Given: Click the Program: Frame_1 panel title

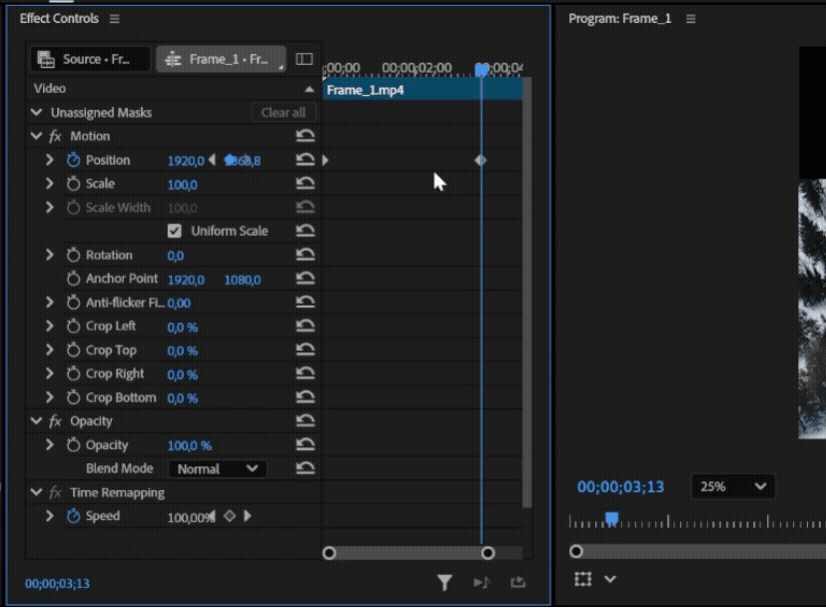Looking at the screenshot, I should (620, 19).
